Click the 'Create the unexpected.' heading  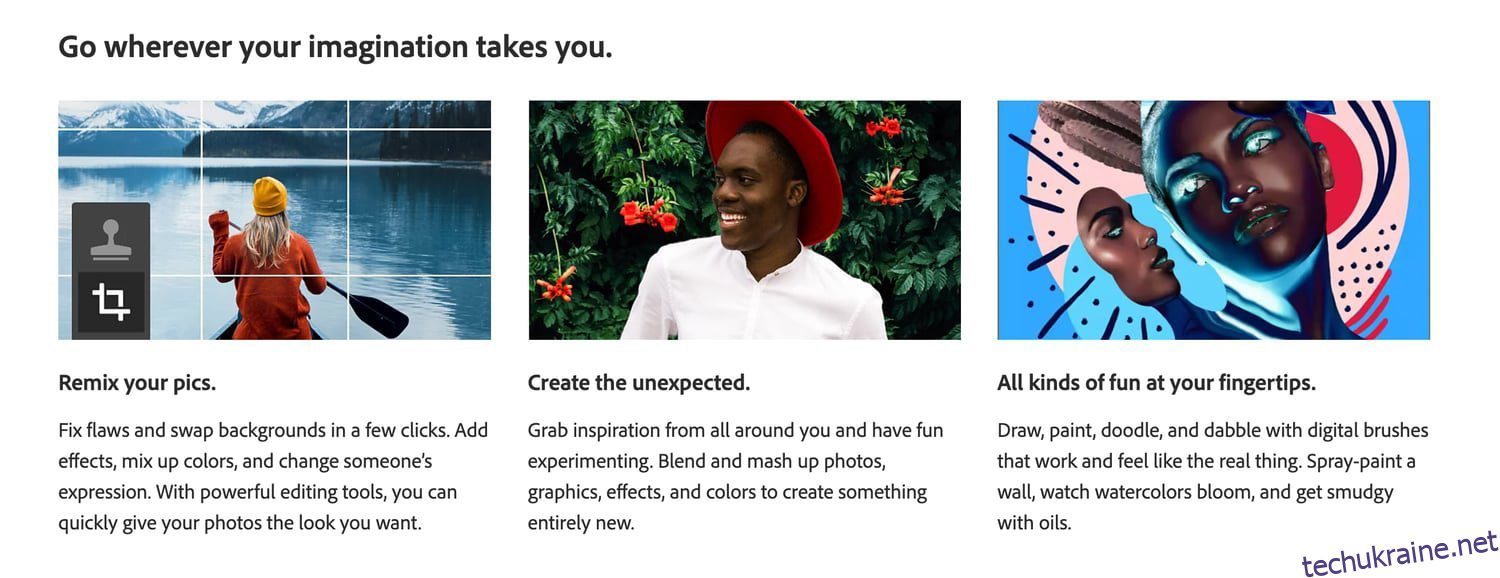point(639,382)
